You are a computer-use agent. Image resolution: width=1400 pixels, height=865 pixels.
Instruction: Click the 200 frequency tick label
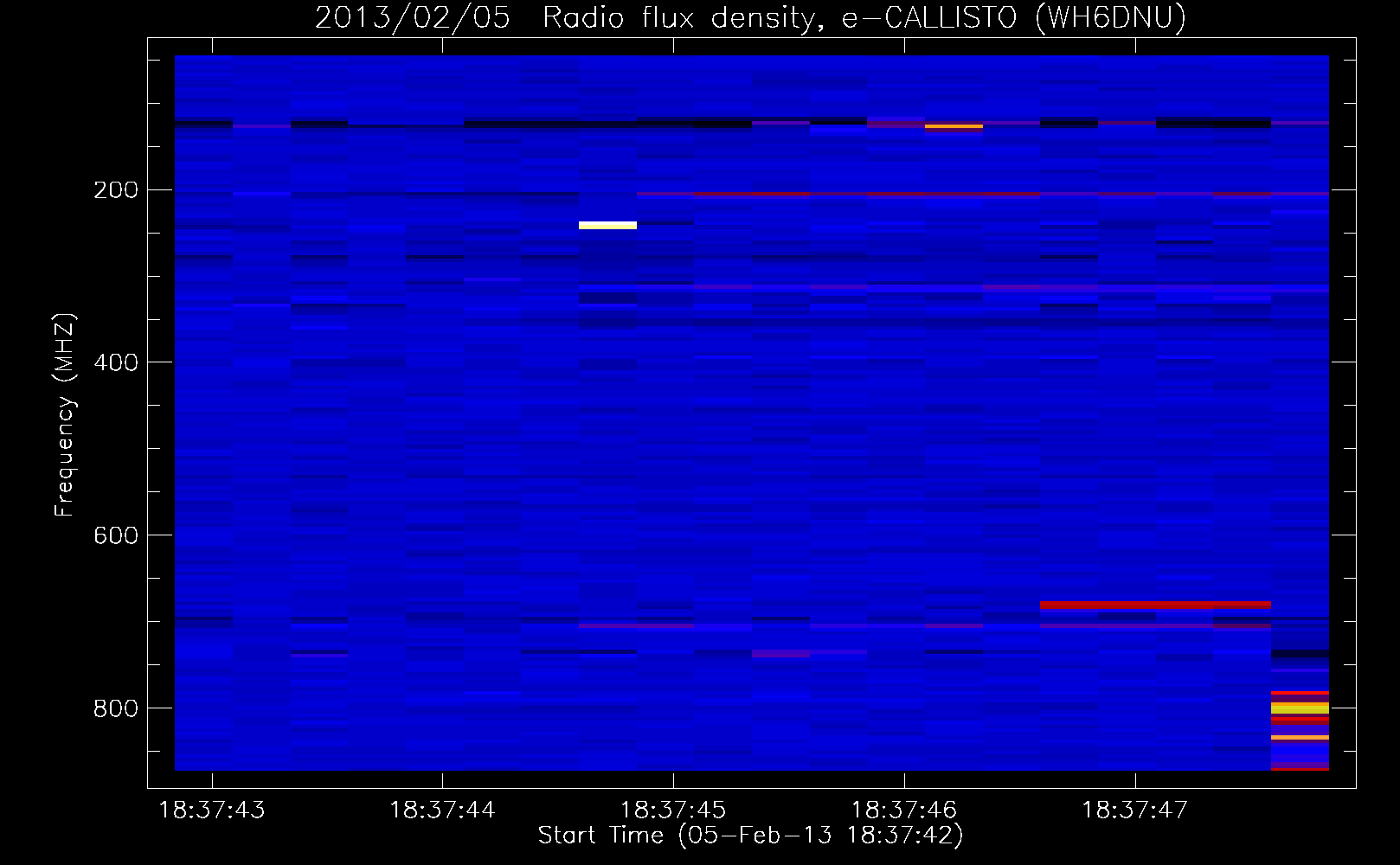pos(116,190)
